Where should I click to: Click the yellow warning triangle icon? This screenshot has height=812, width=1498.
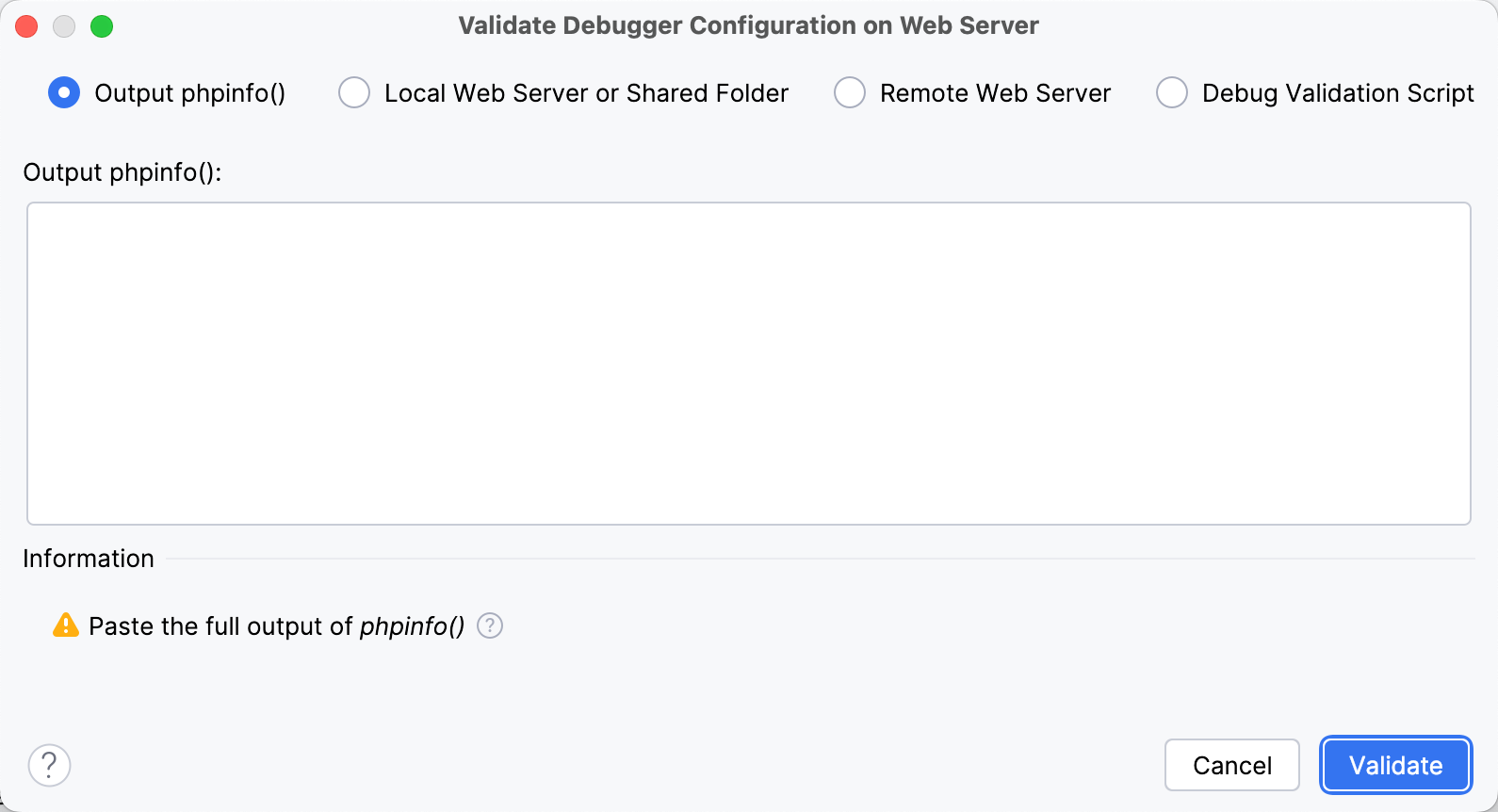64,625
